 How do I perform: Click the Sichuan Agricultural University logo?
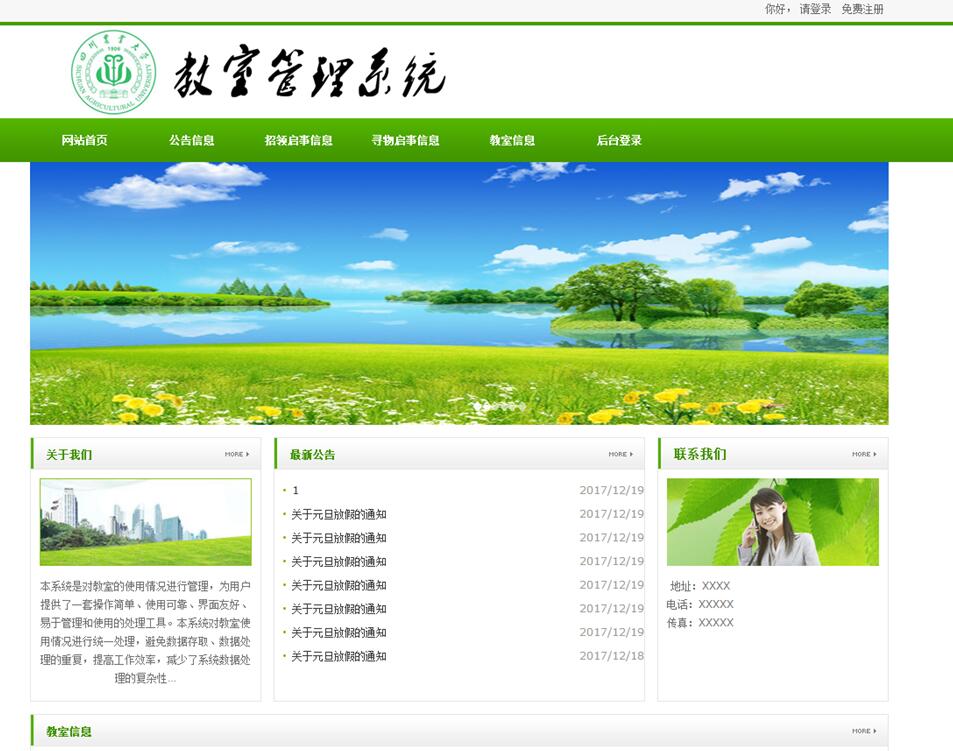[114, 72]
